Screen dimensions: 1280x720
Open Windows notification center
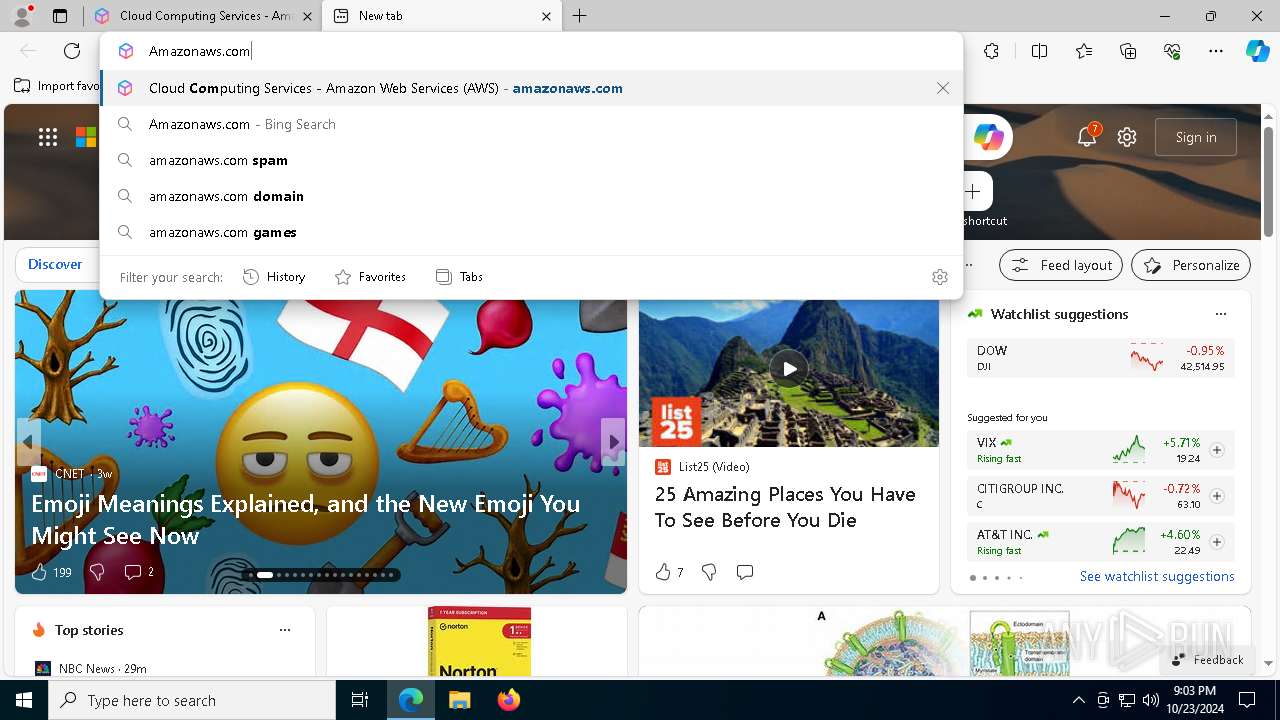1247,700
